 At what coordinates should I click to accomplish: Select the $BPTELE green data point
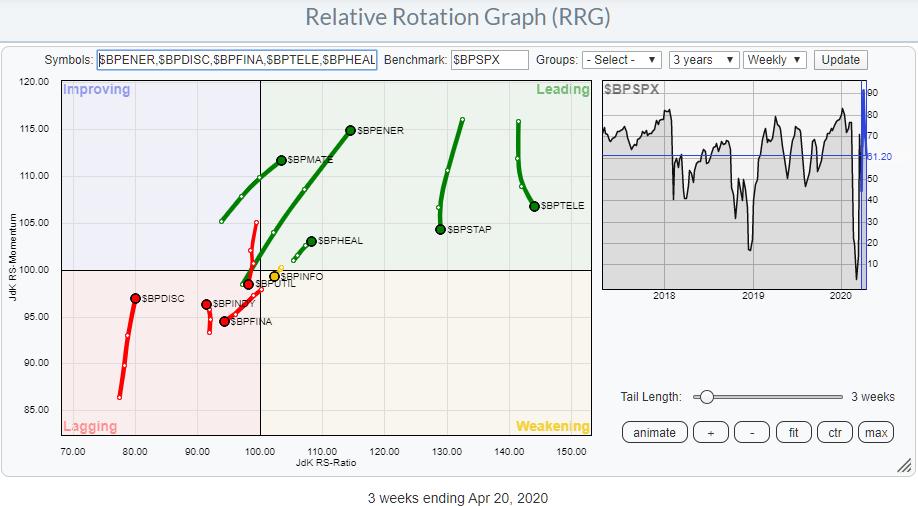[x=534, y=206]
